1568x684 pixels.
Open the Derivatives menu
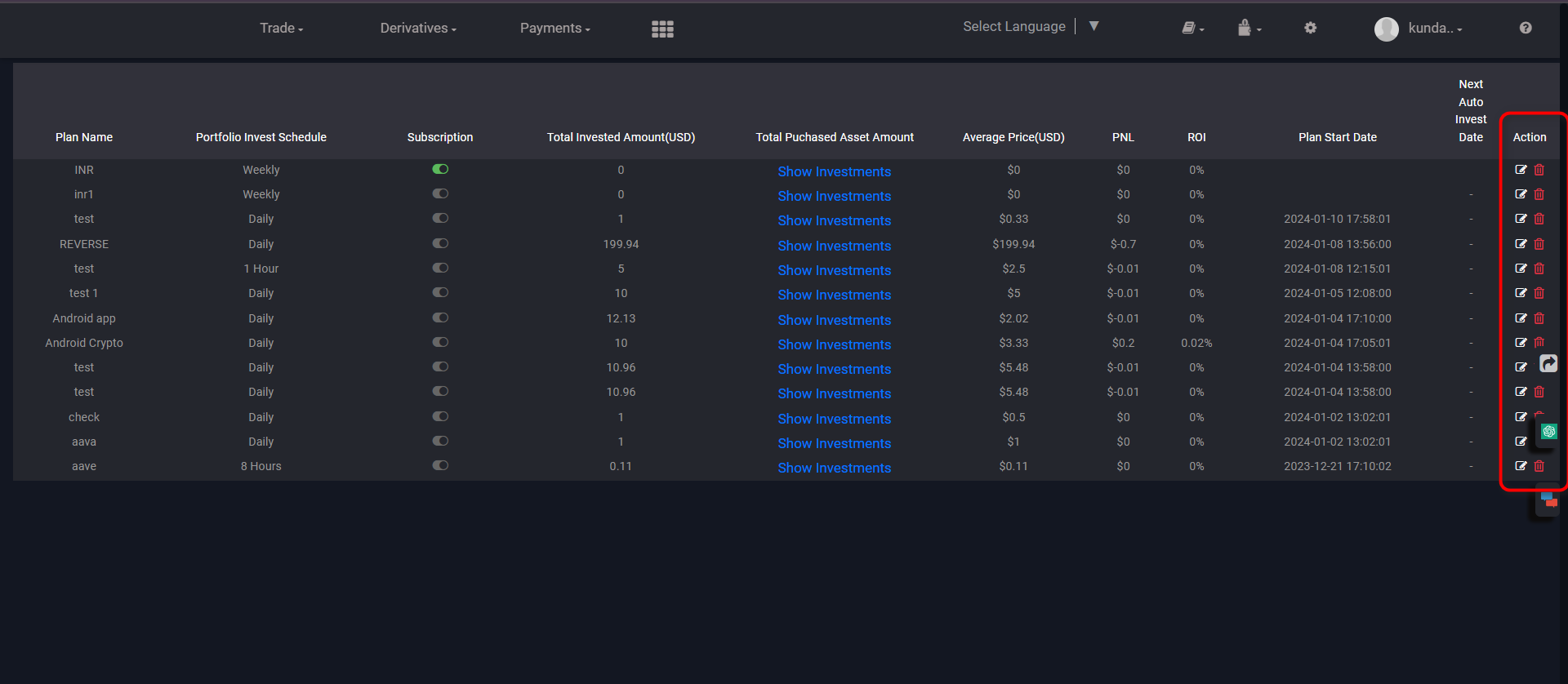coord(418,29)
